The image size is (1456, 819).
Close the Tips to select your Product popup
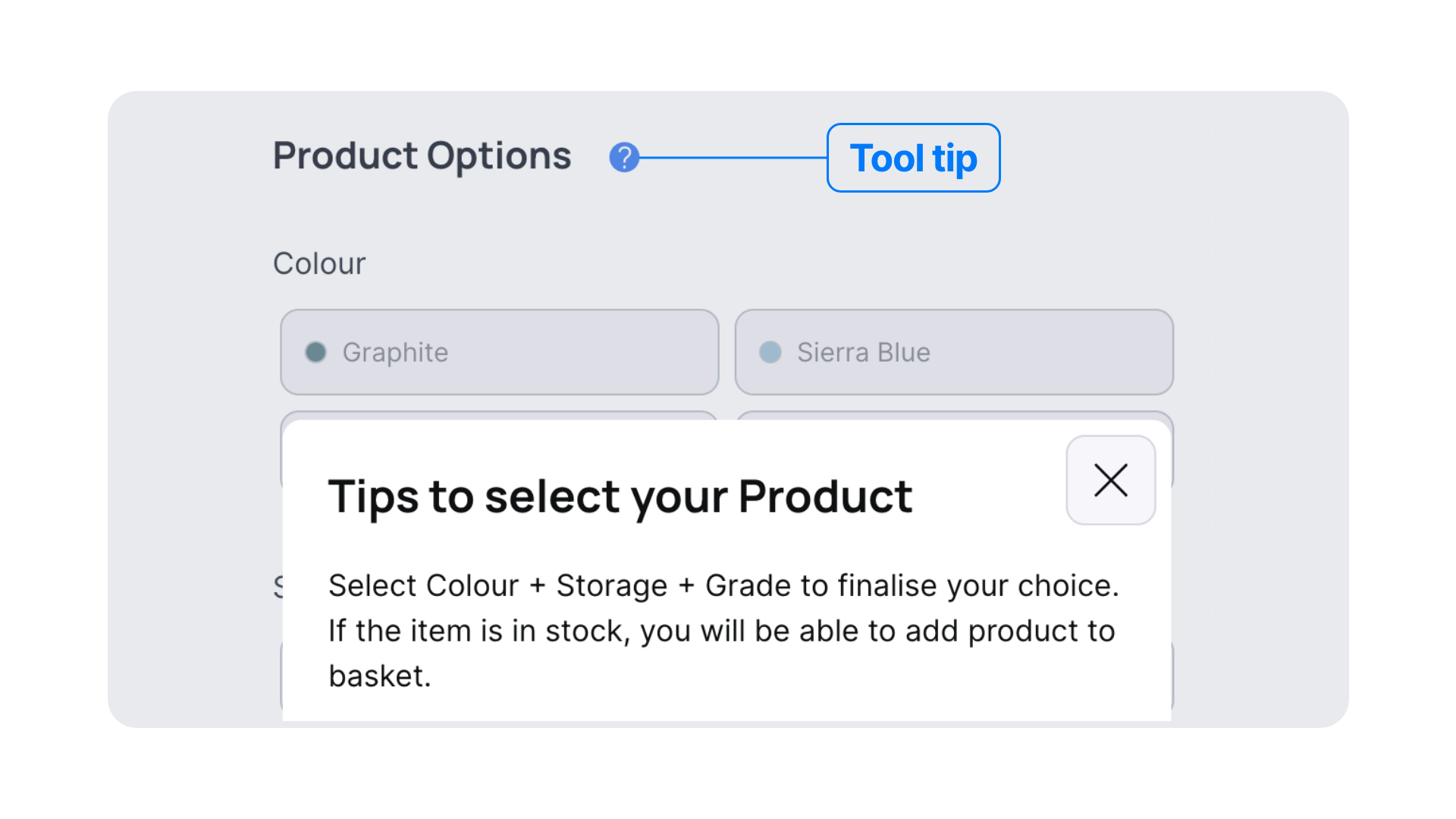click(1111, 480)
